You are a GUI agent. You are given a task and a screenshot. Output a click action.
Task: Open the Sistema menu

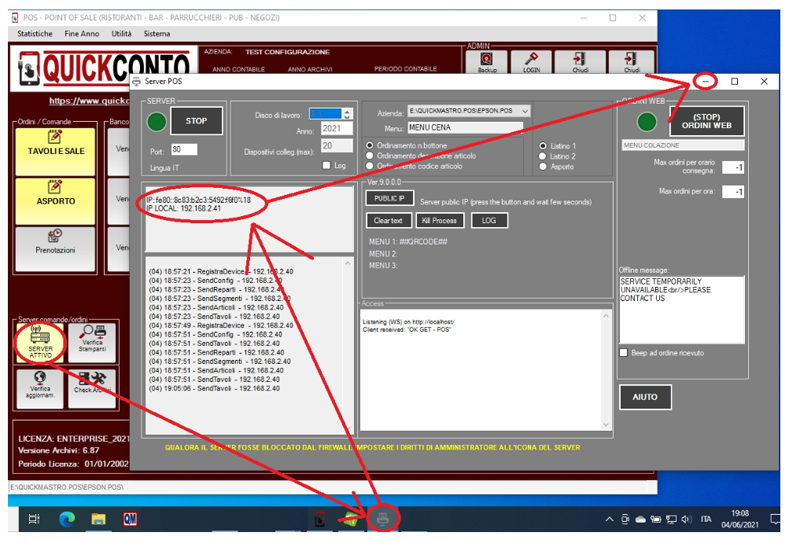(157, 34)
